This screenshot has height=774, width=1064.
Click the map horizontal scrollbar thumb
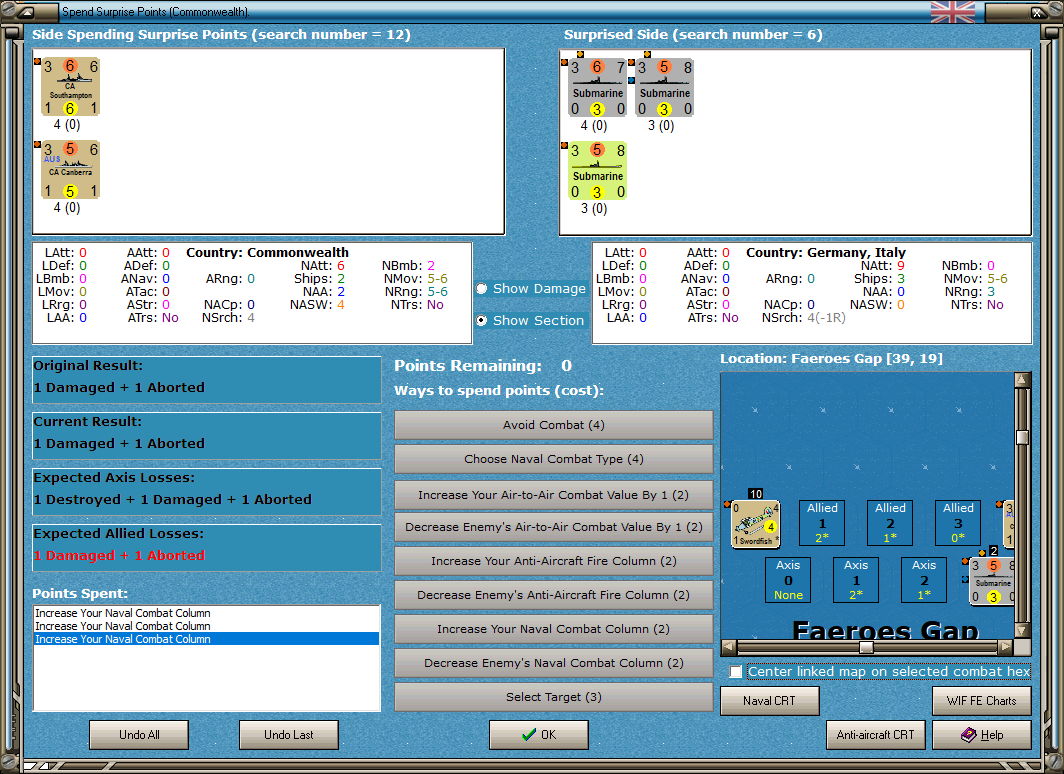click(x=867, y=646)
